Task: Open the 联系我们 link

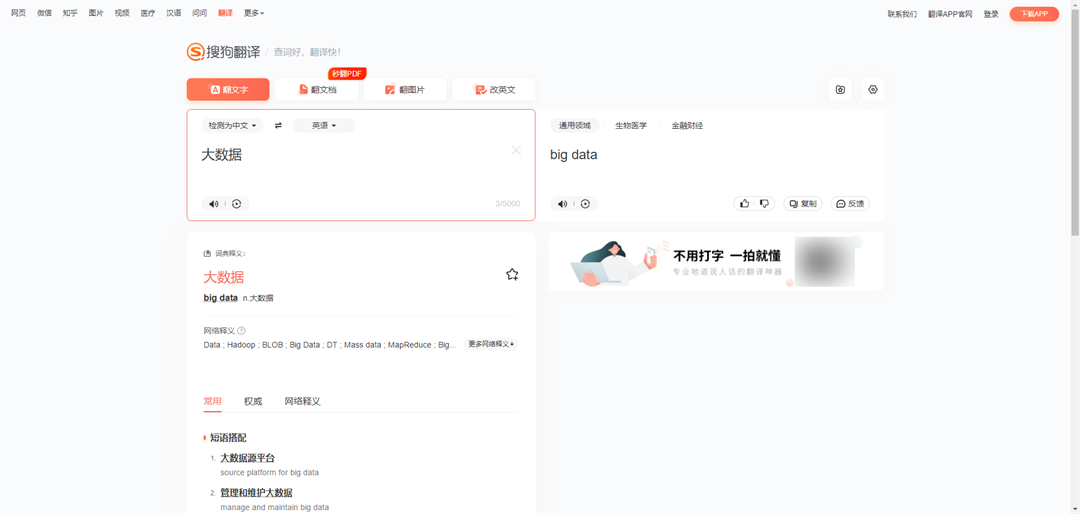Action: pos(902,14)
